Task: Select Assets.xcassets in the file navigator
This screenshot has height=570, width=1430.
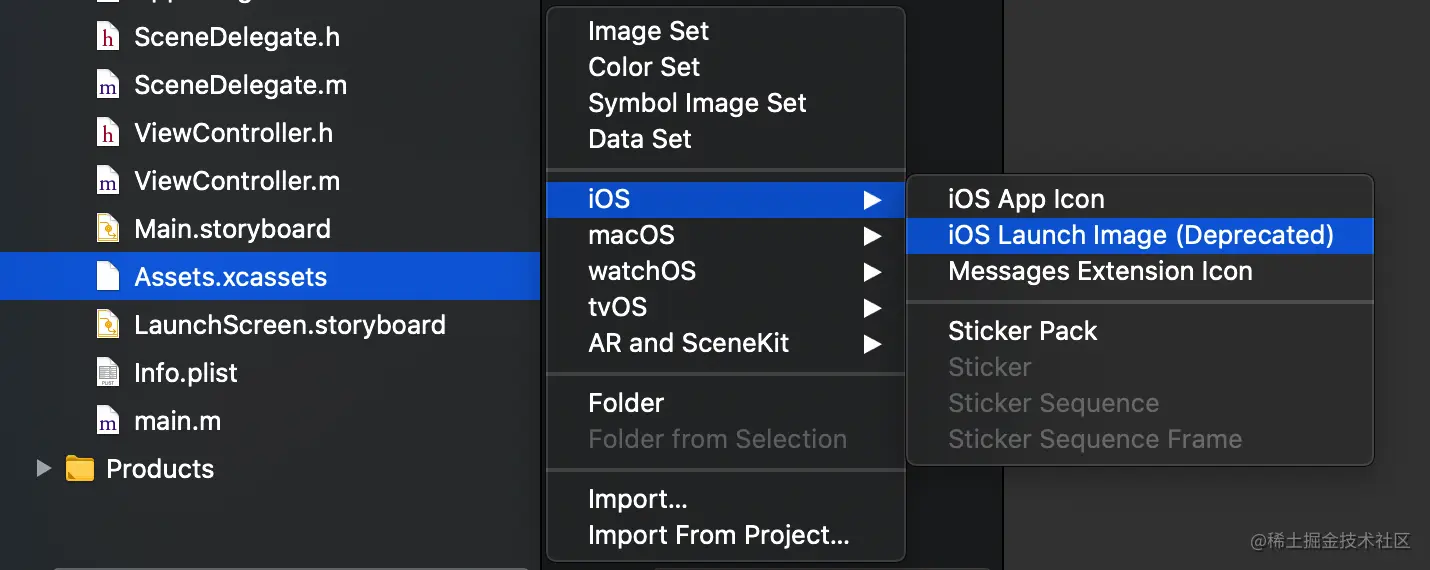Action: click(x=270, y=277)
